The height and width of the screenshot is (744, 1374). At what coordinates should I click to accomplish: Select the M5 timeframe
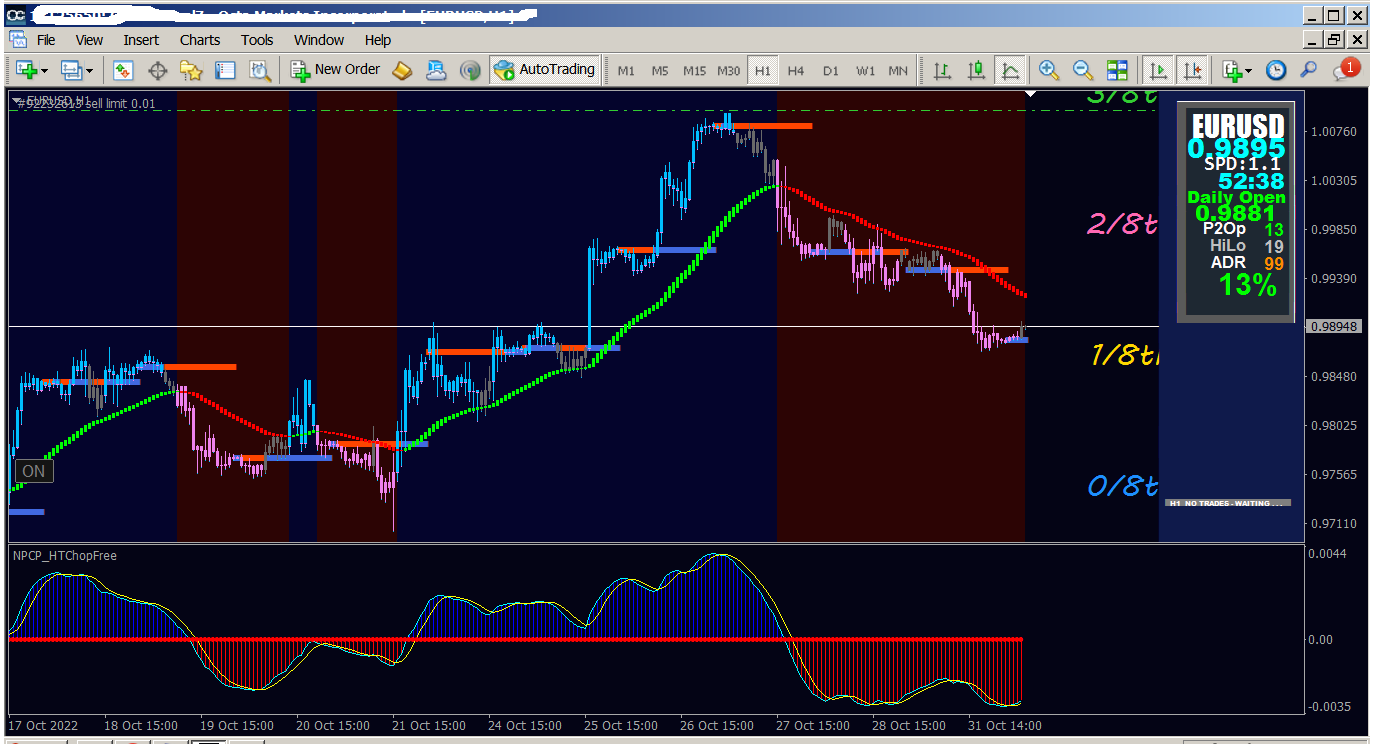660,70
